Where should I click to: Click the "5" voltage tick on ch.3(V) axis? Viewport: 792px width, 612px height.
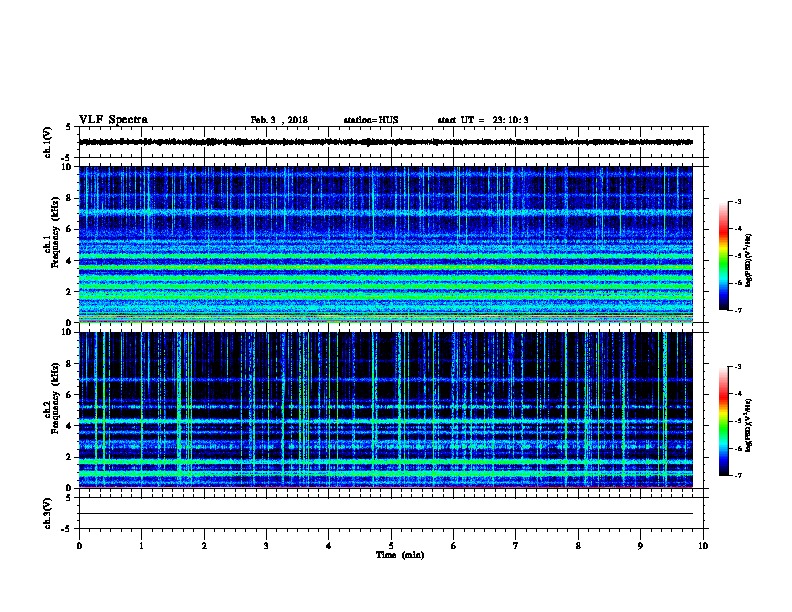tap(69, 498)
